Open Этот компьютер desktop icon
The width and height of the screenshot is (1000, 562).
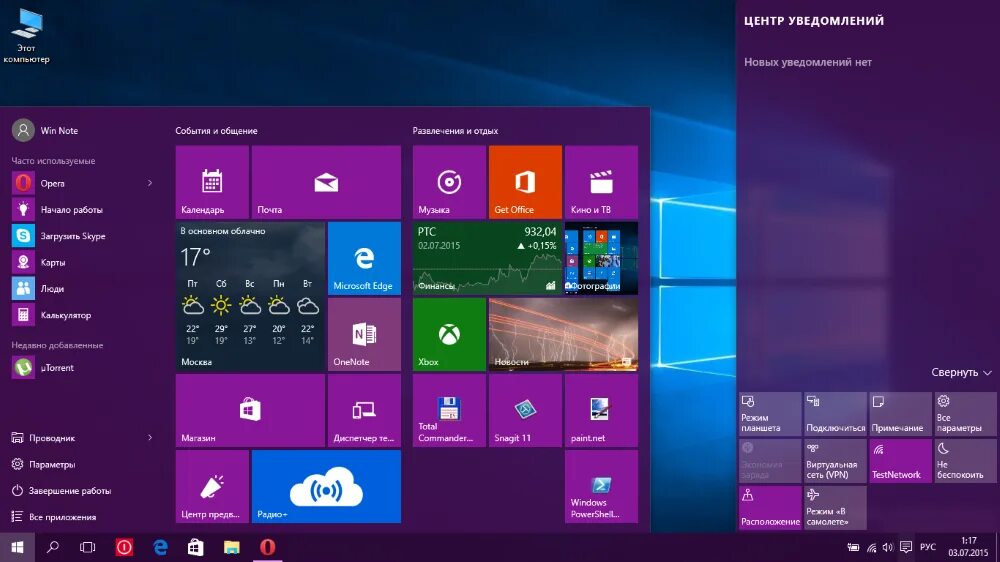26,35
